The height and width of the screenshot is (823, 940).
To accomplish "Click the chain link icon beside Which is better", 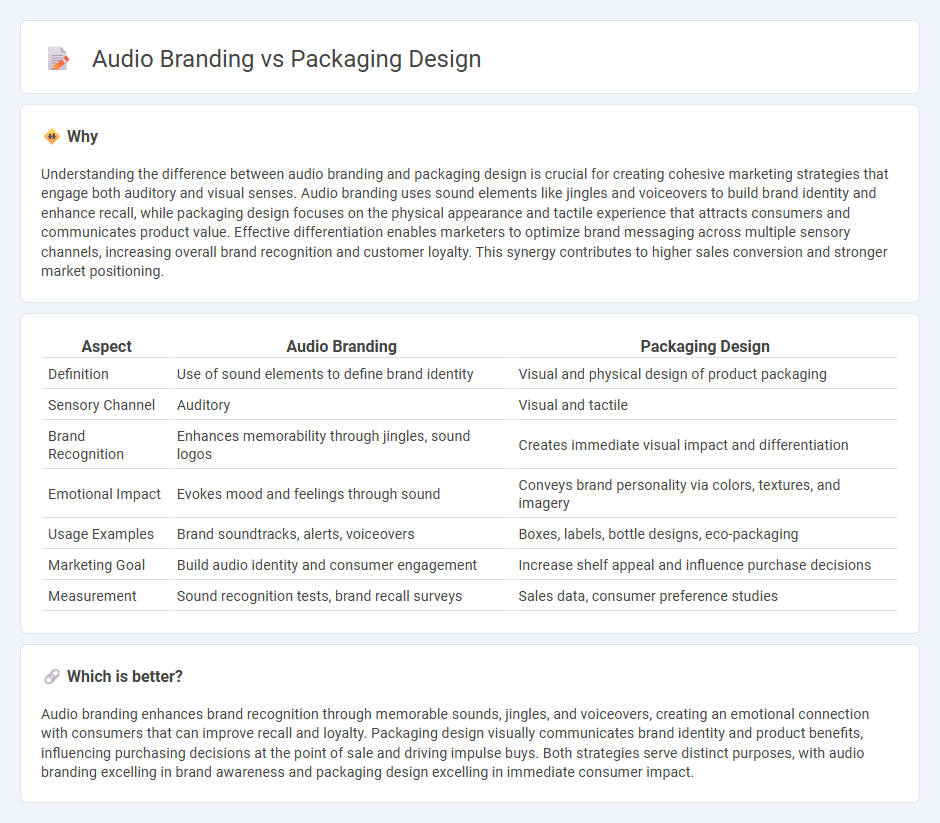I will tap(50, 676).
